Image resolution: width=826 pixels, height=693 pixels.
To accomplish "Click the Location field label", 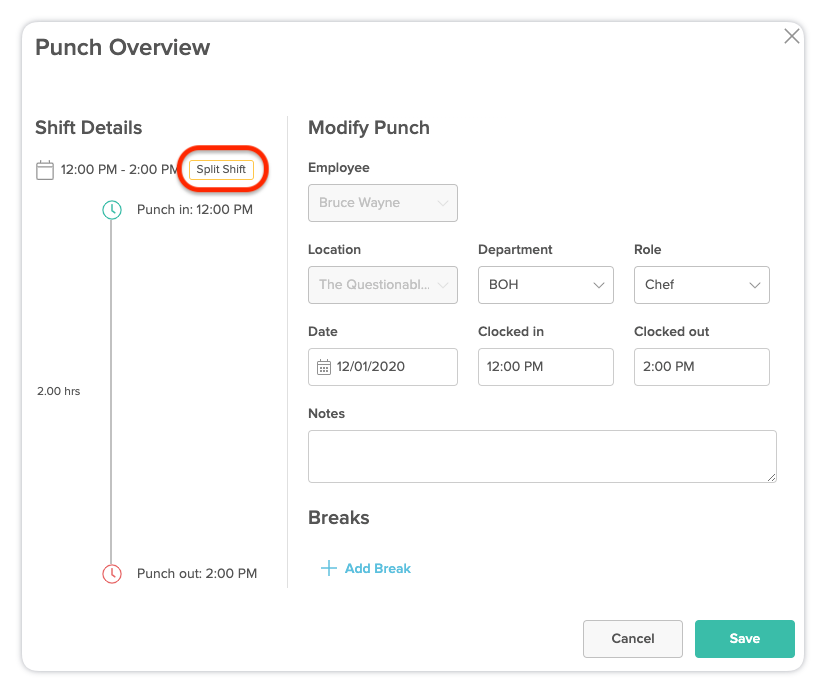I will click(335, 250).
